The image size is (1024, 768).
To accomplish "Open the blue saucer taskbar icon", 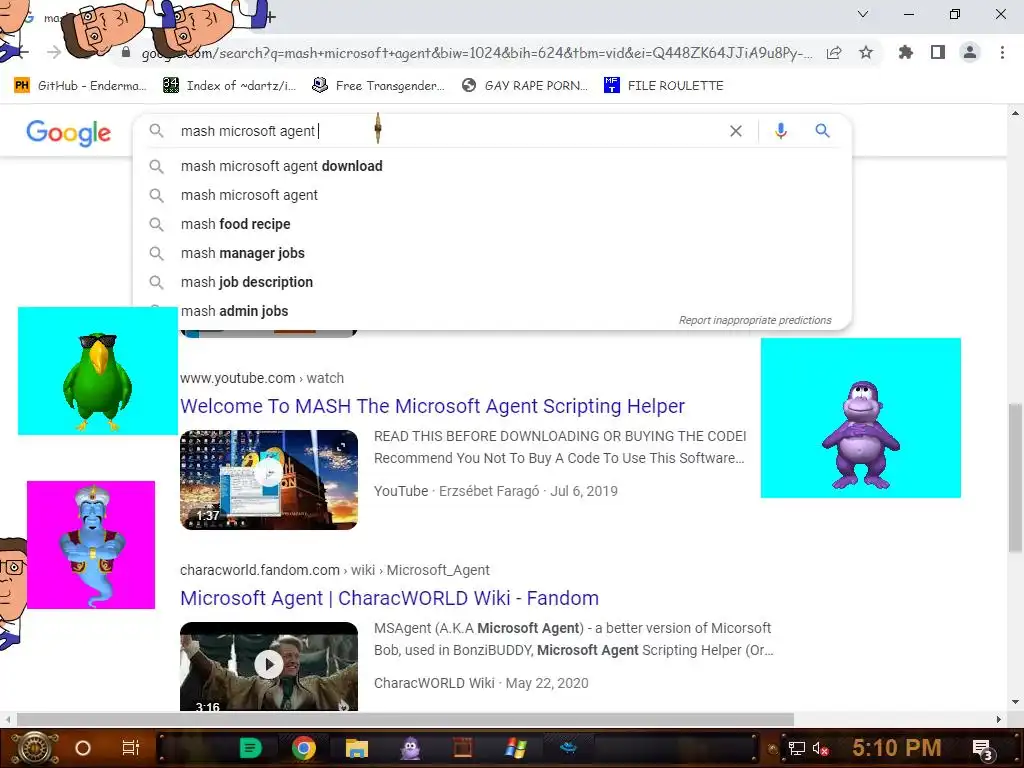I will [x=568, y=748].
